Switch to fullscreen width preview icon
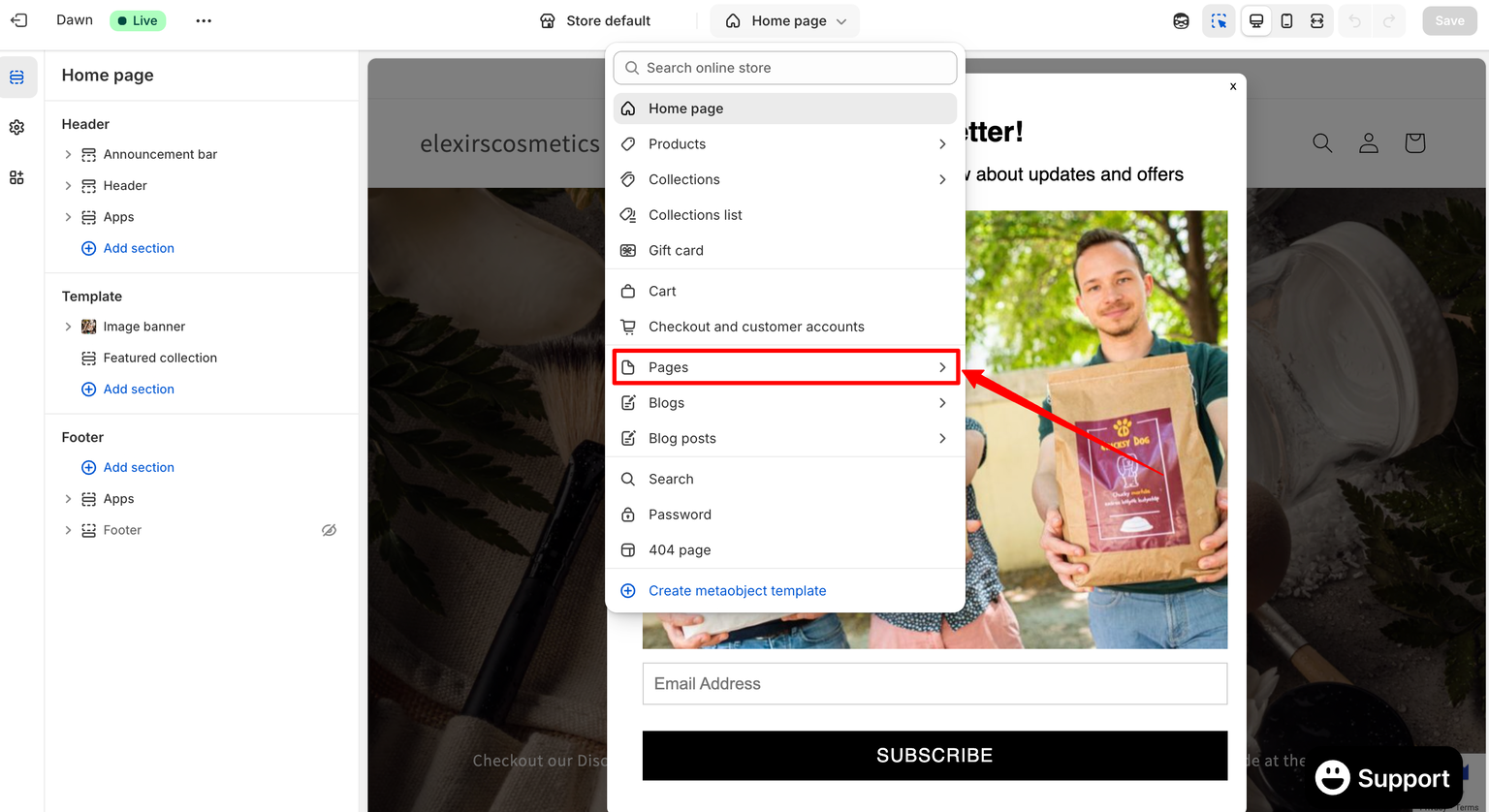 (1316, 20)
